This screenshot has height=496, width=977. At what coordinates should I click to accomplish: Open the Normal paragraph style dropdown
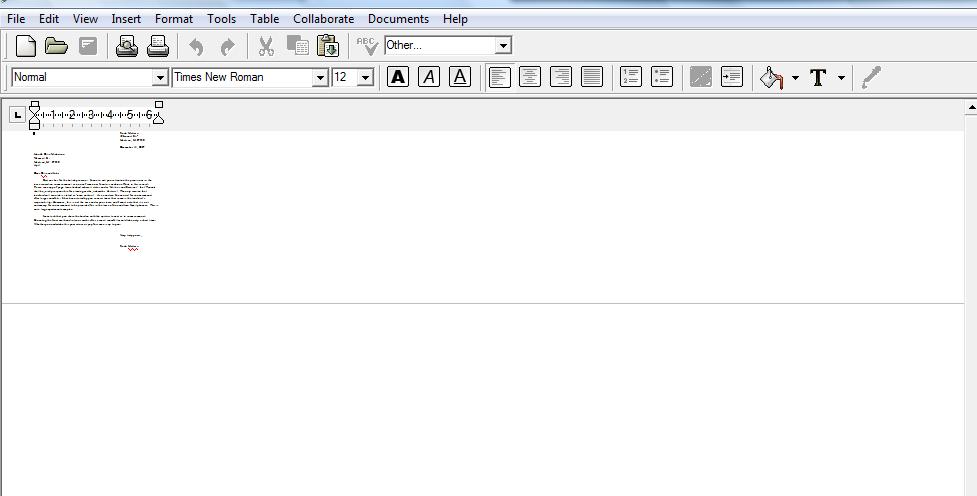(x=160, y=78)
